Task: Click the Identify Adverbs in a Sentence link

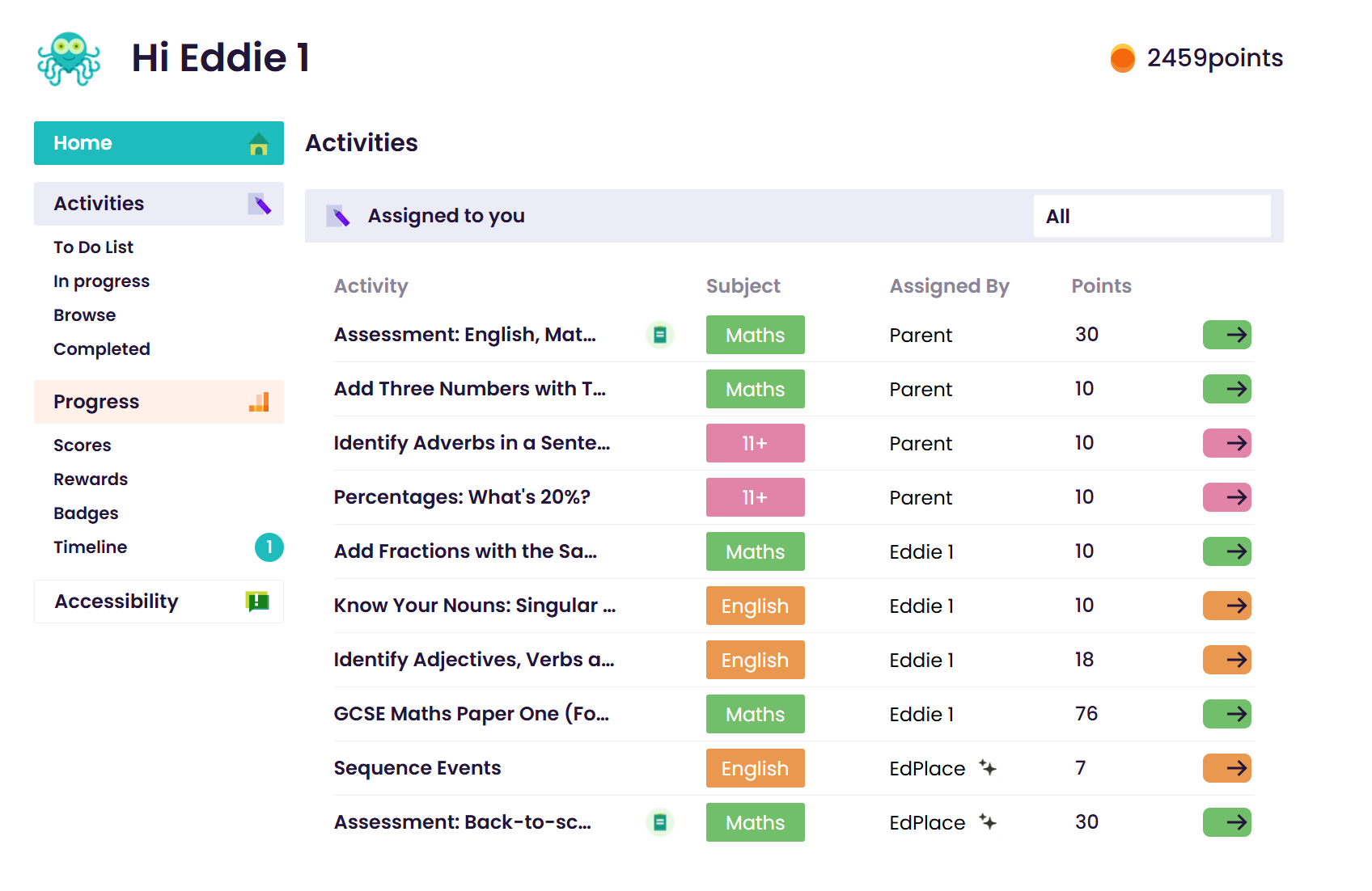Action: (472, 443)
